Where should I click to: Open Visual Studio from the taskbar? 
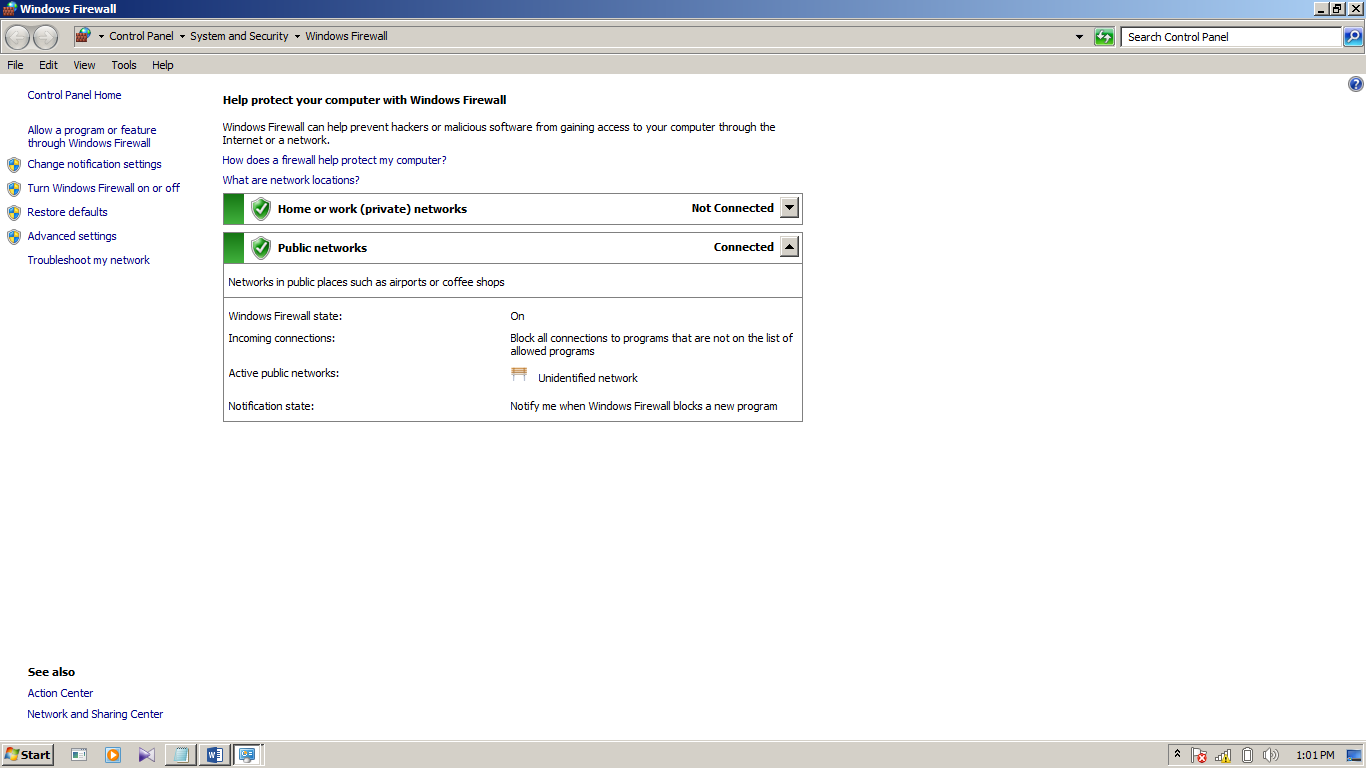147,755
